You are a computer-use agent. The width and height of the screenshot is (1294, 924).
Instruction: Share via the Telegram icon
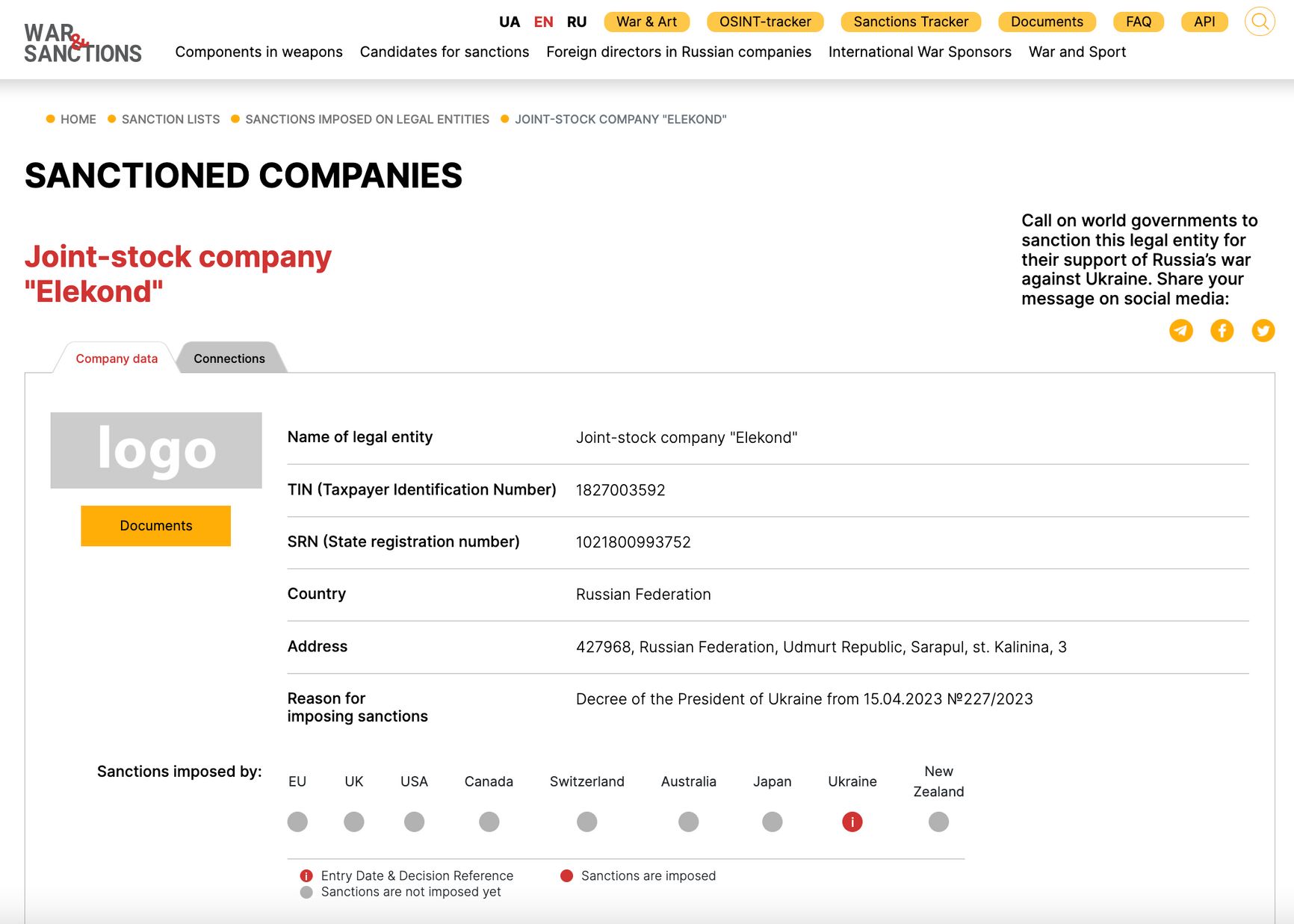(x=1180, y=330)
